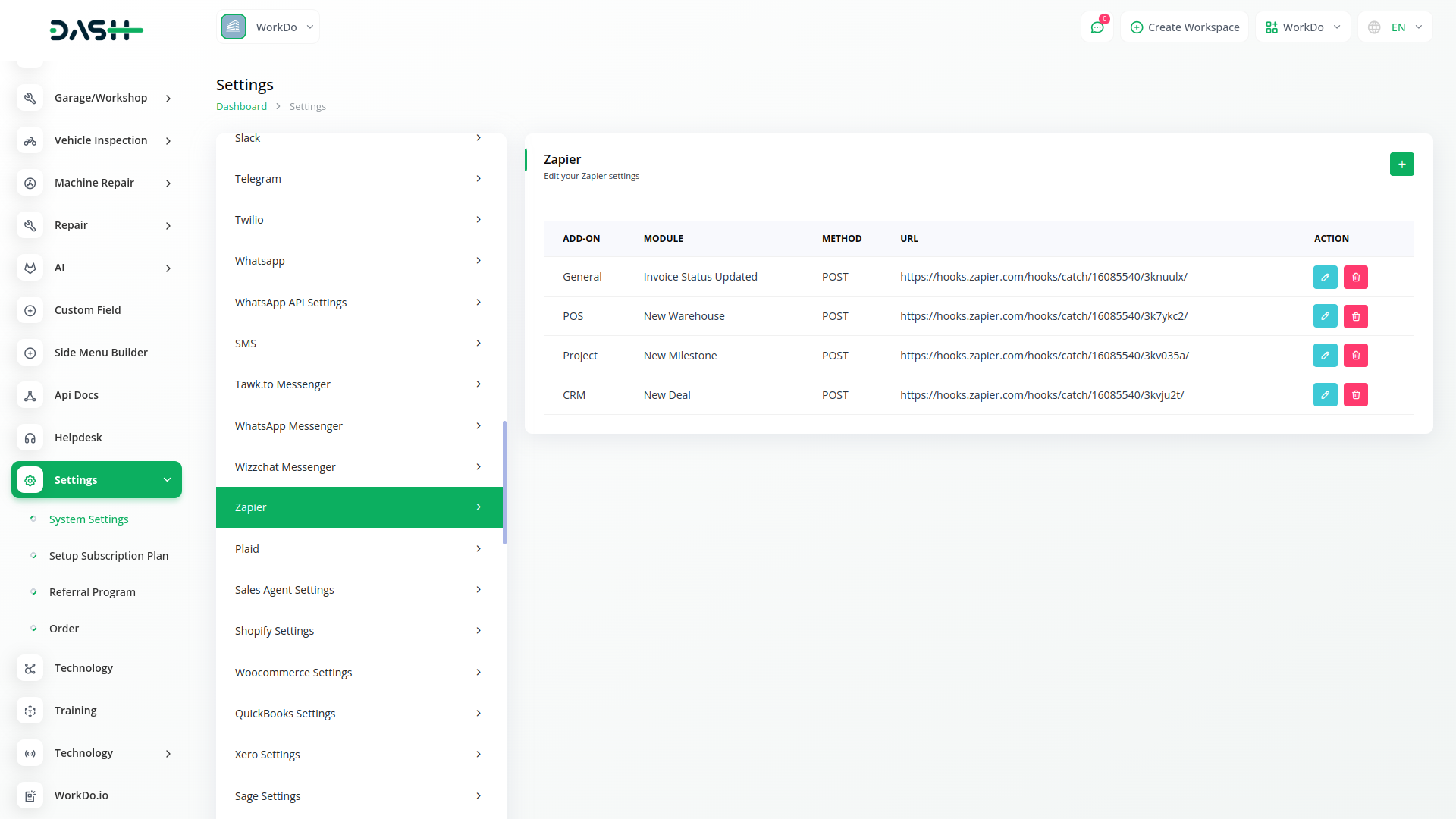The height and width of the screenshot is (819, 1456).
Task: Click the URL column header
Action: click(908, 239)
